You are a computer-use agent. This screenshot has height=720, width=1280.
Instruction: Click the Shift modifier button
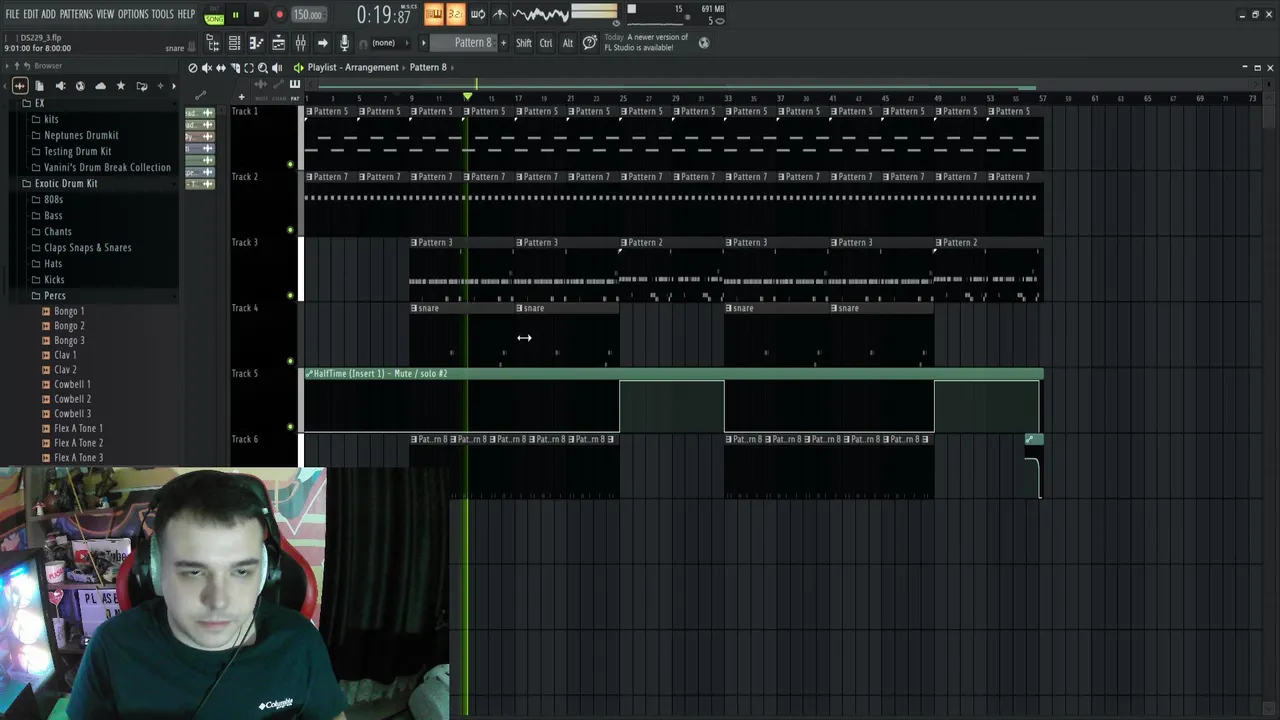(524, 43)
